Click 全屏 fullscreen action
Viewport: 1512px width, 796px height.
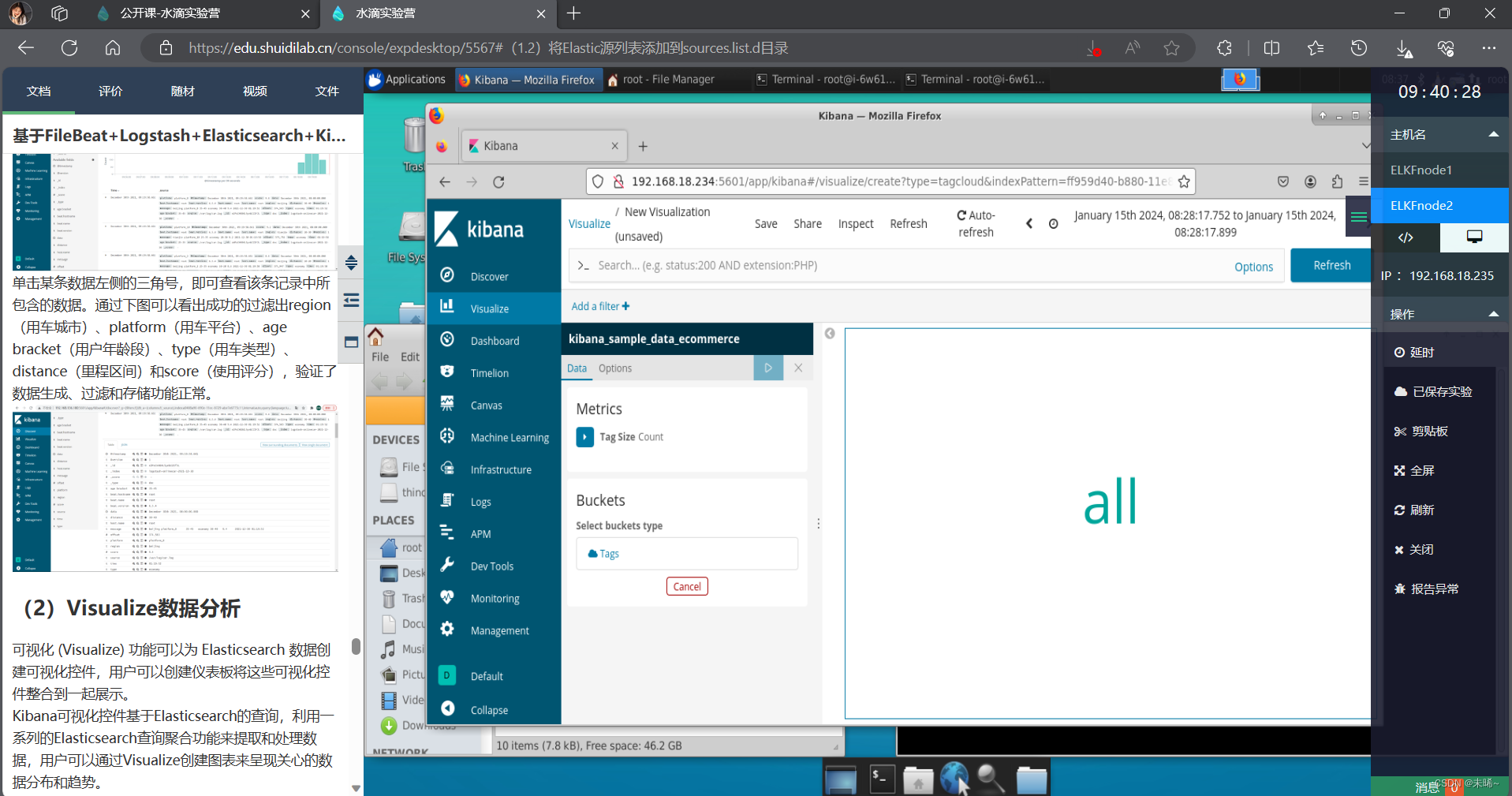pyautogui.click(x=1414, y=471)
